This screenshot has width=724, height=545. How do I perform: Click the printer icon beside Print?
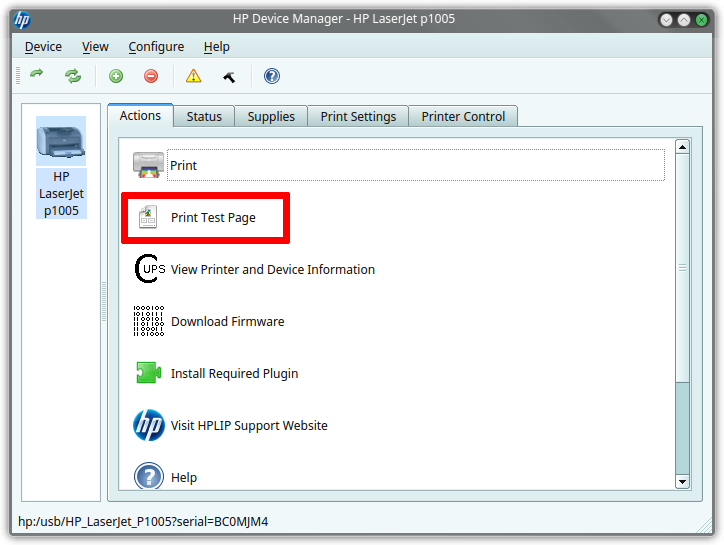[148, 165]
